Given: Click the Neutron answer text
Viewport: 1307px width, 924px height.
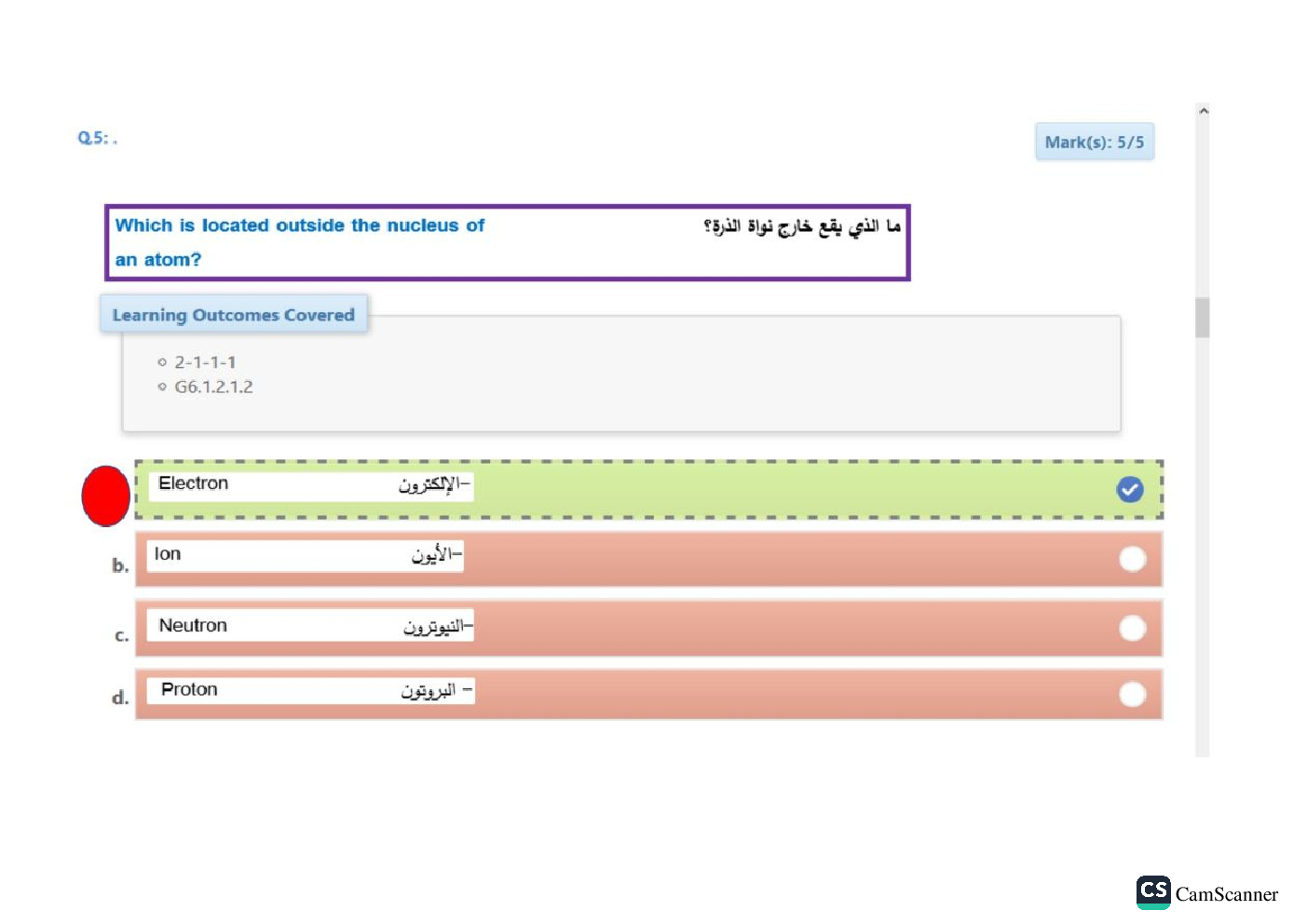Looking at the screenshot, I should point(193,626).
